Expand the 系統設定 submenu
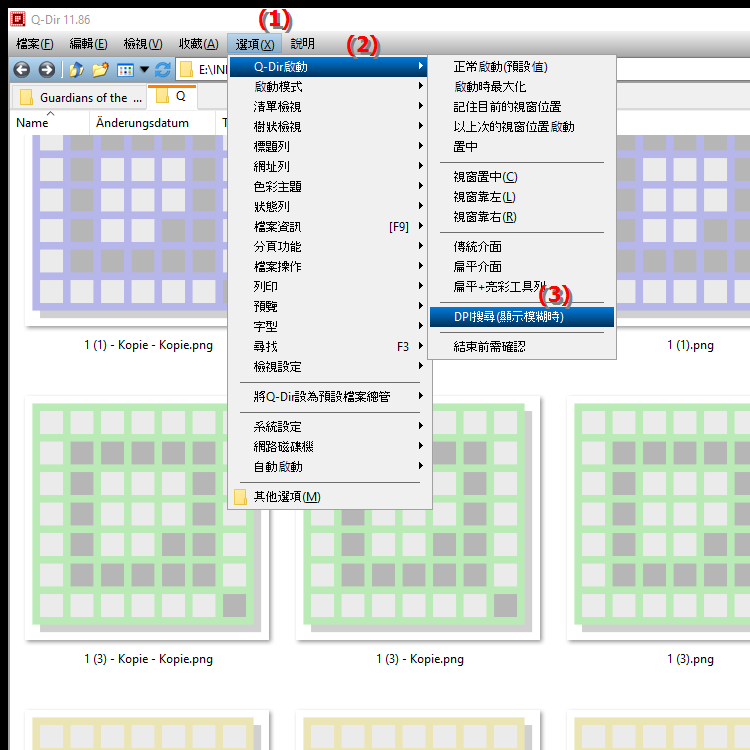The width and height of the screenshot is (750, 750). click(x=329, y=427)
